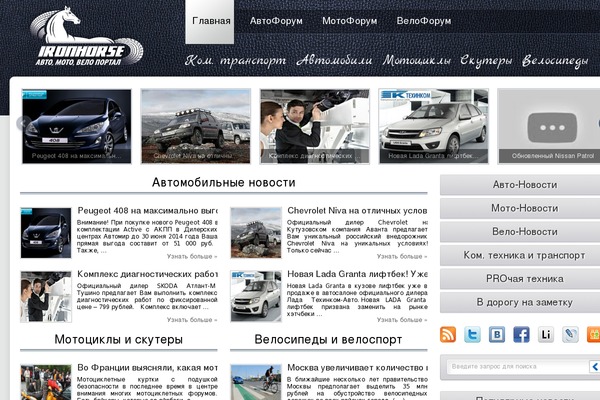Screen dimensions: 600x400
Task: Open motorcycle jacket article thumbnail
Action: pos(46,382)
